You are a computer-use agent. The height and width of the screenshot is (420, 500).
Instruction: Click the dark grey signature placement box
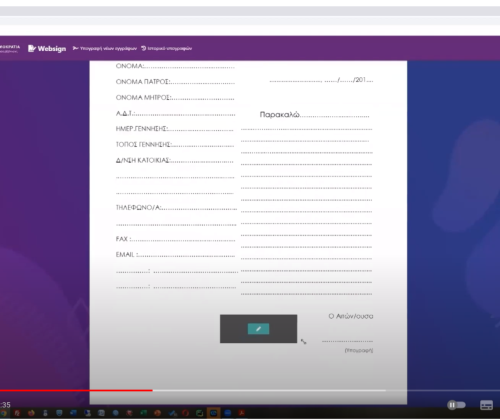coord(258,329)
